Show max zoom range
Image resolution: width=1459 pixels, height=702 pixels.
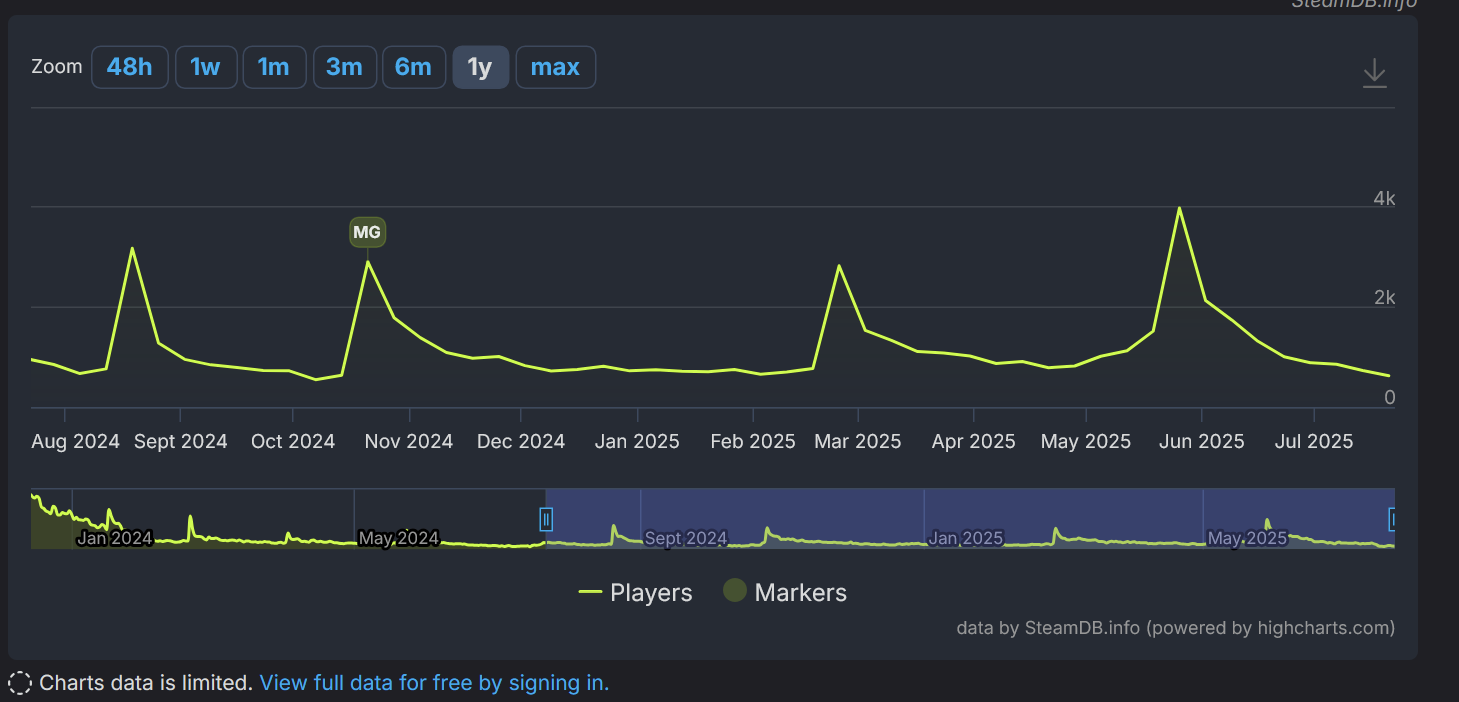(x=556, y=67)
